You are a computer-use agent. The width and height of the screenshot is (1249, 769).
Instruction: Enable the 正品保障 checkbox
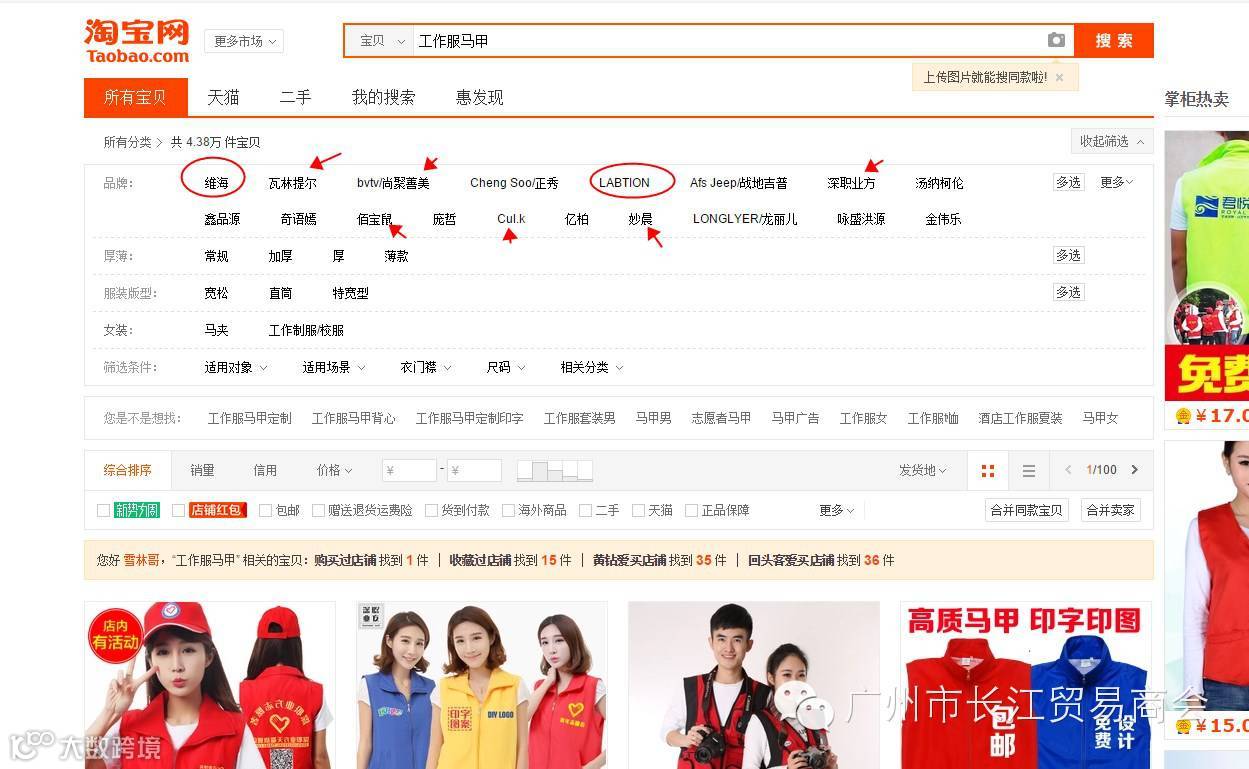point(691,510)
